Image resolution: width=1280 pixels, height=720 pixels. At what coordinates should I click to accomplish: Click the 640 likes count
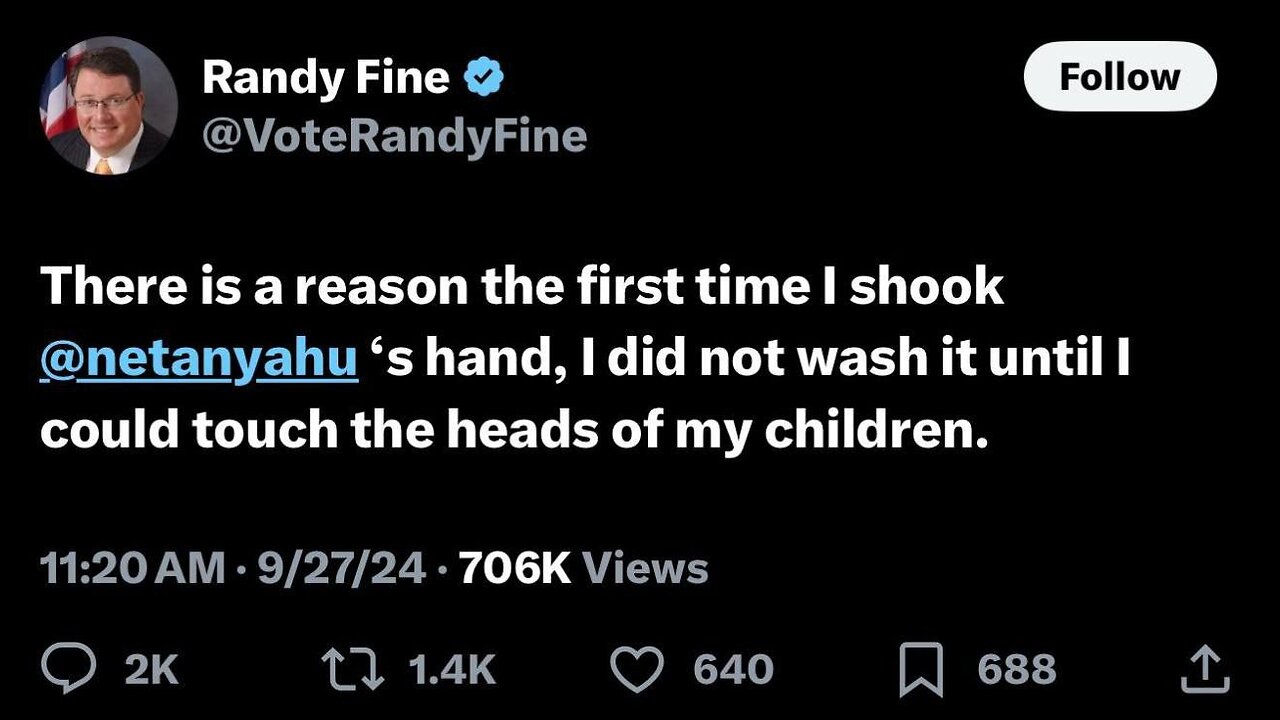(733, 669)
